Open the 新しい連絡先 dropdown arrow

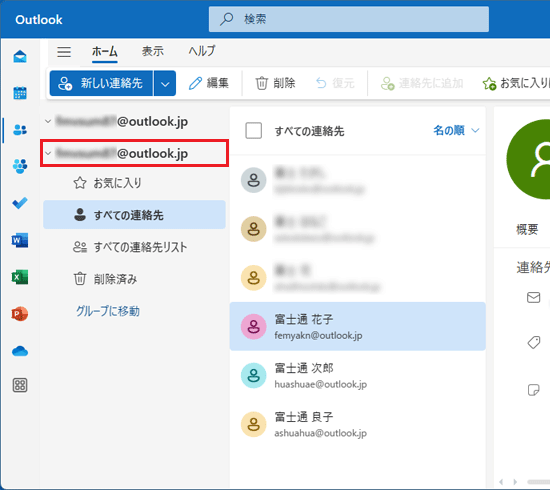coord(165,83)
